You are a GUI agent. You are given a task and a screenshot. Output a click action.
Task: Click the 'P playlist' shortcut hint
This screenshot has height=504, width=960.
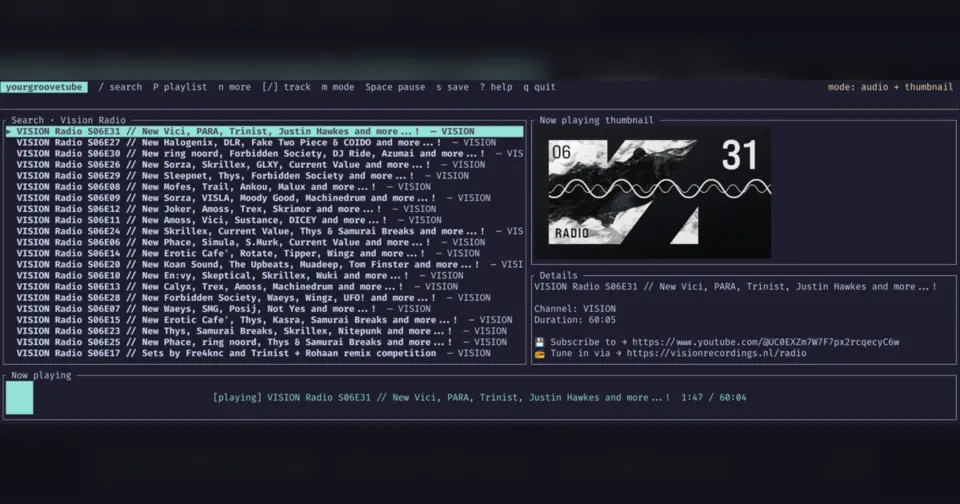coord(180,87)
